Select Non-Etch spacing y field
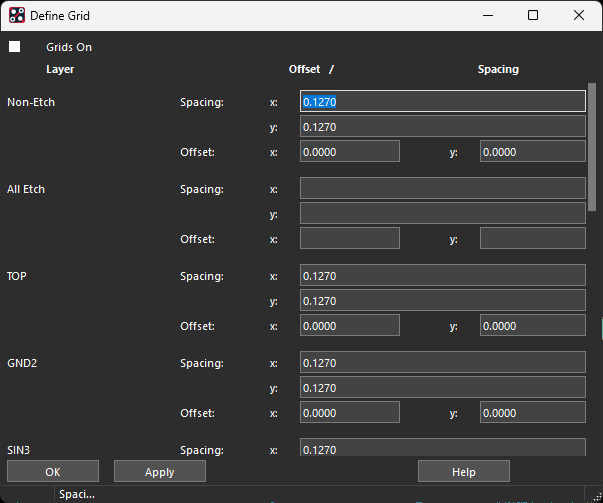Screen dimensions: 603x503 click(442, 127)
